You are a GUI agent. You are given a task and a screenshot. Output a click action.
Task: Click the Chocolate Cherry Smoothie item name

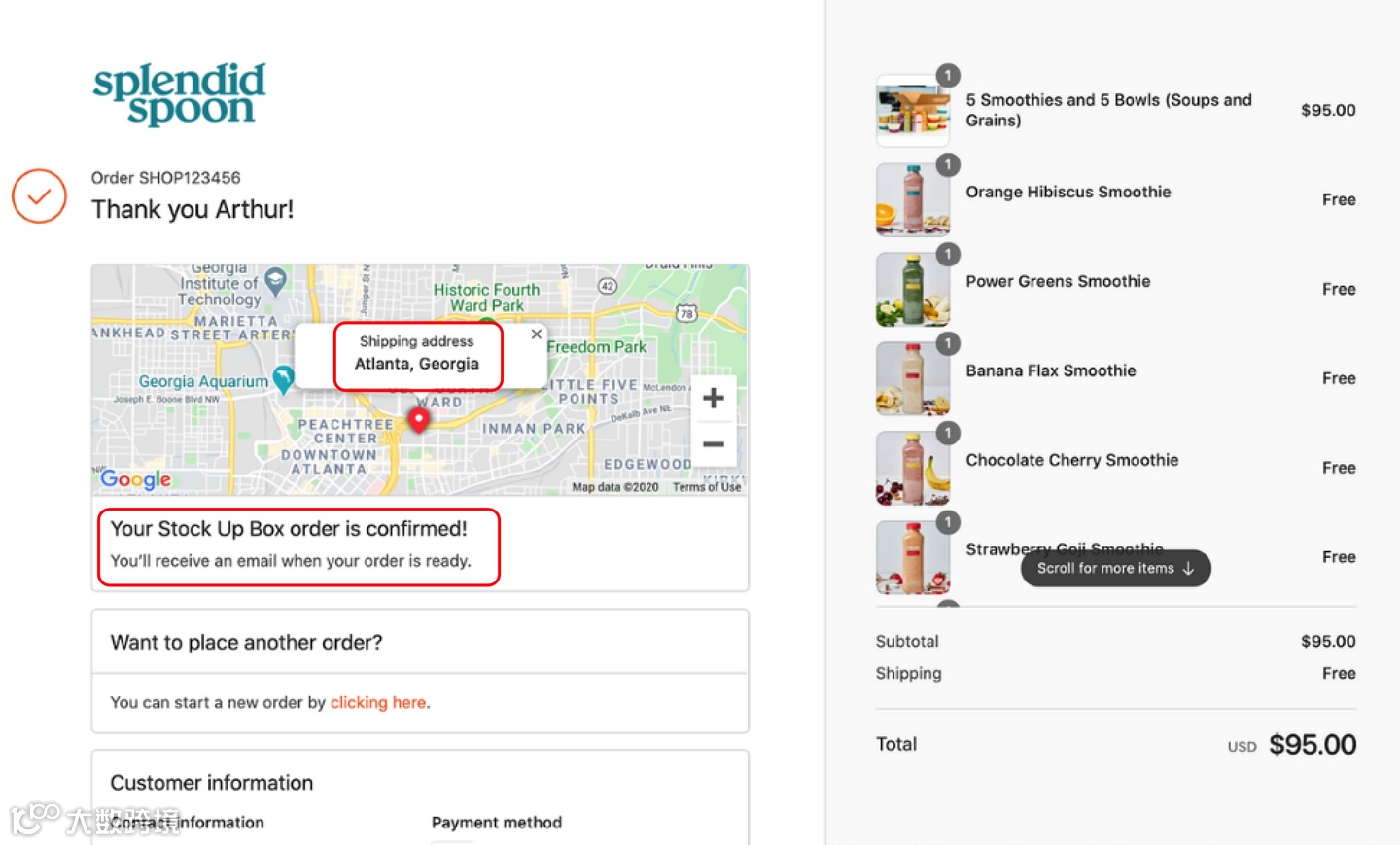(1071, 460)
